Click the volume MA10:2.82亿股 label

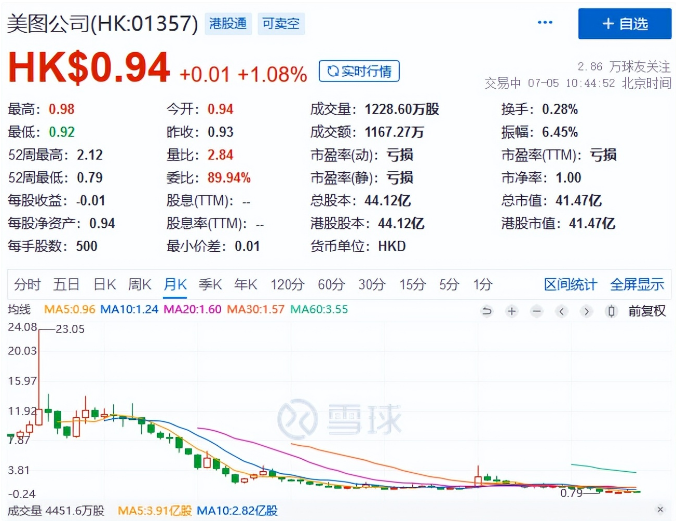point(237,511)
